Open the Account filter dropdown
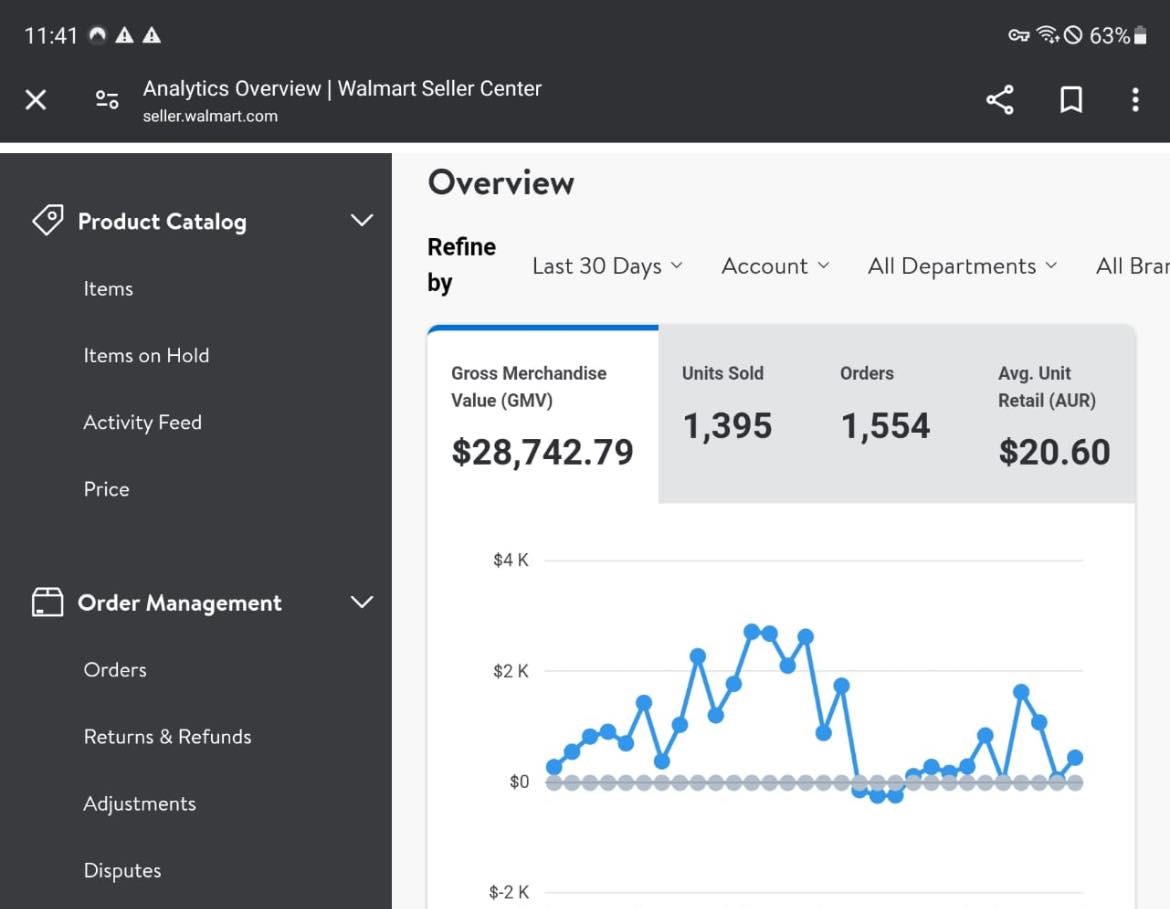 775,266
